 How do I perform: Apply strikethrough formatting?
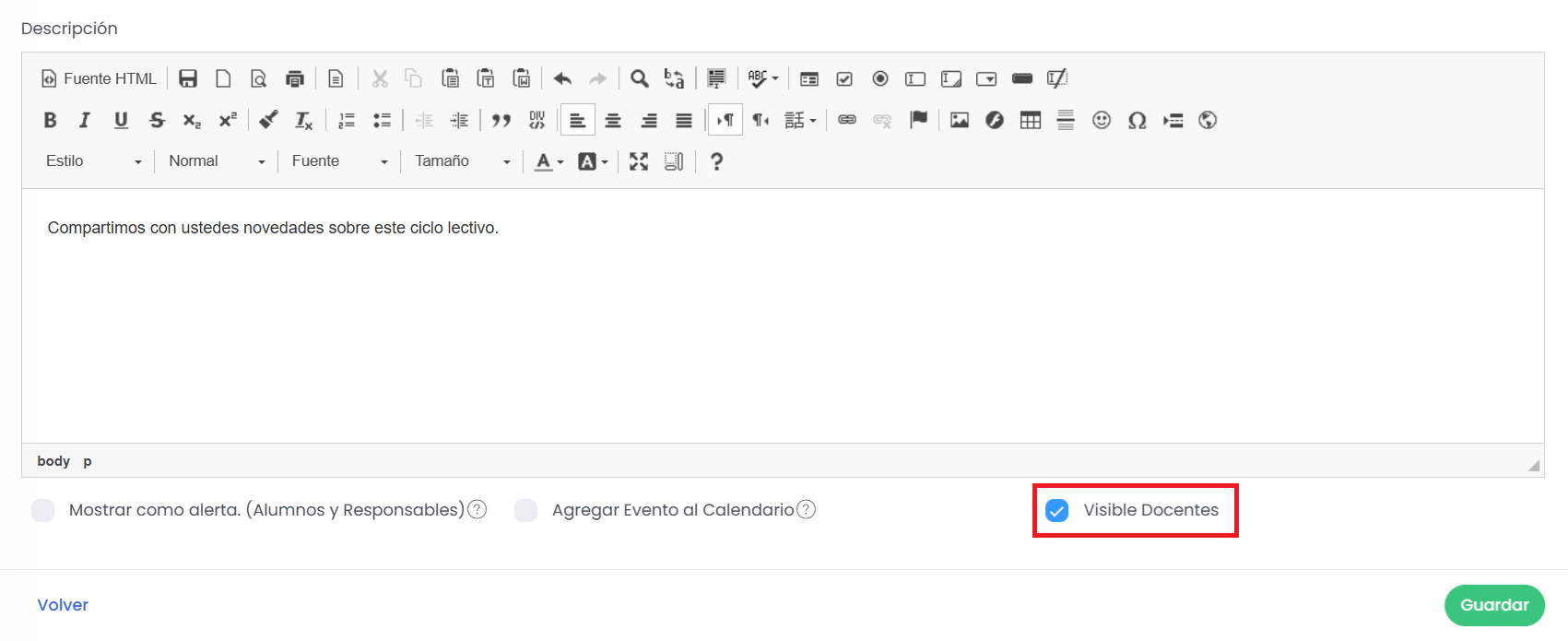click(157, 120)
